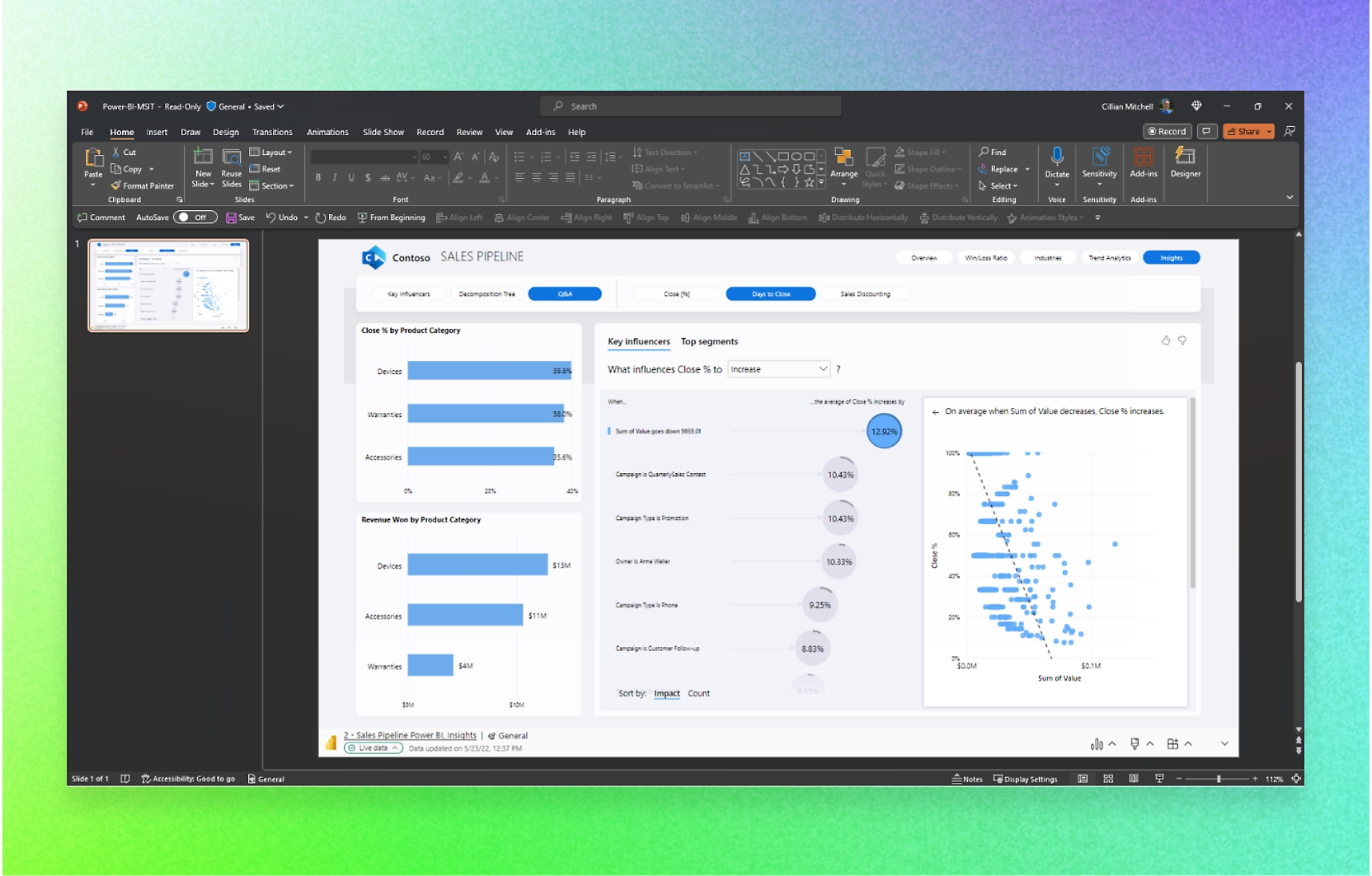Collapse the ribbon with chevron
Image resolution: width=1372 pixels, height=876 pixels.
coord(1290,198)
